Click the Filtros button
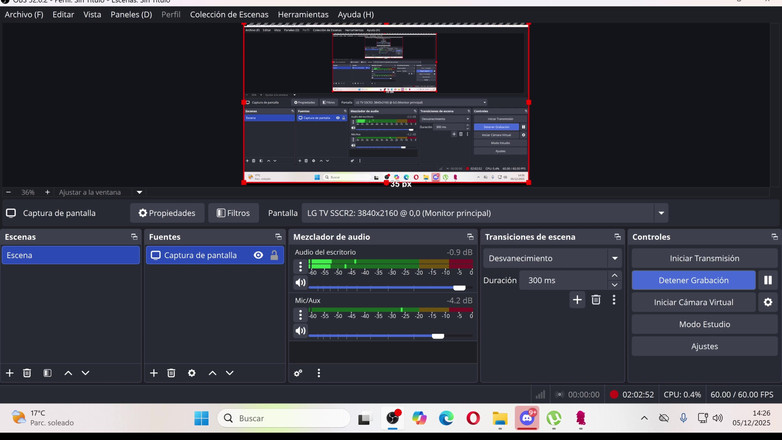The height and width of the screenshot is (440, 782). coord(233,213)
